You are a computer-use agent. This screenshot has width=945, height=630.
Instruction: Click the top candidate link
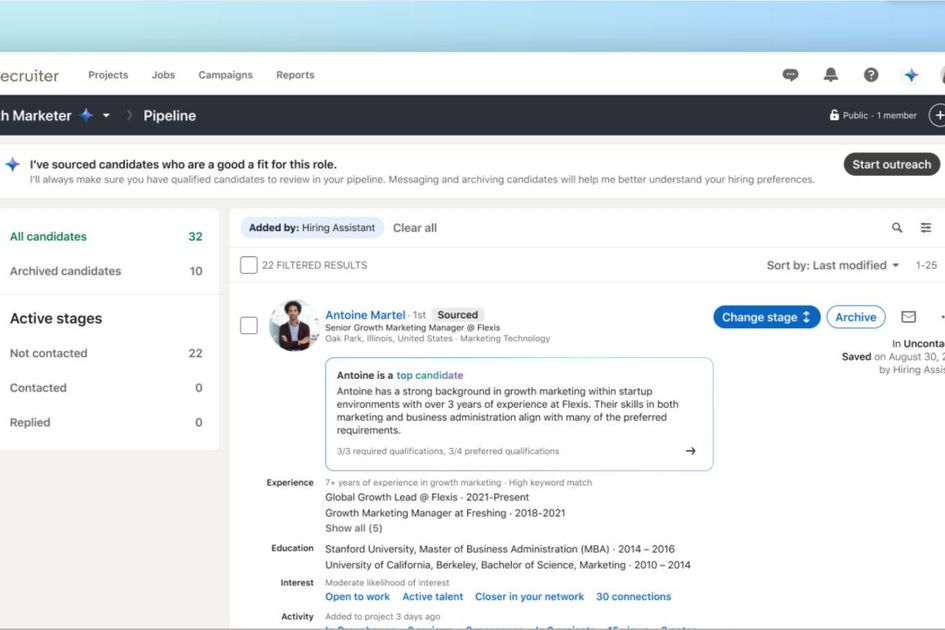430,375
